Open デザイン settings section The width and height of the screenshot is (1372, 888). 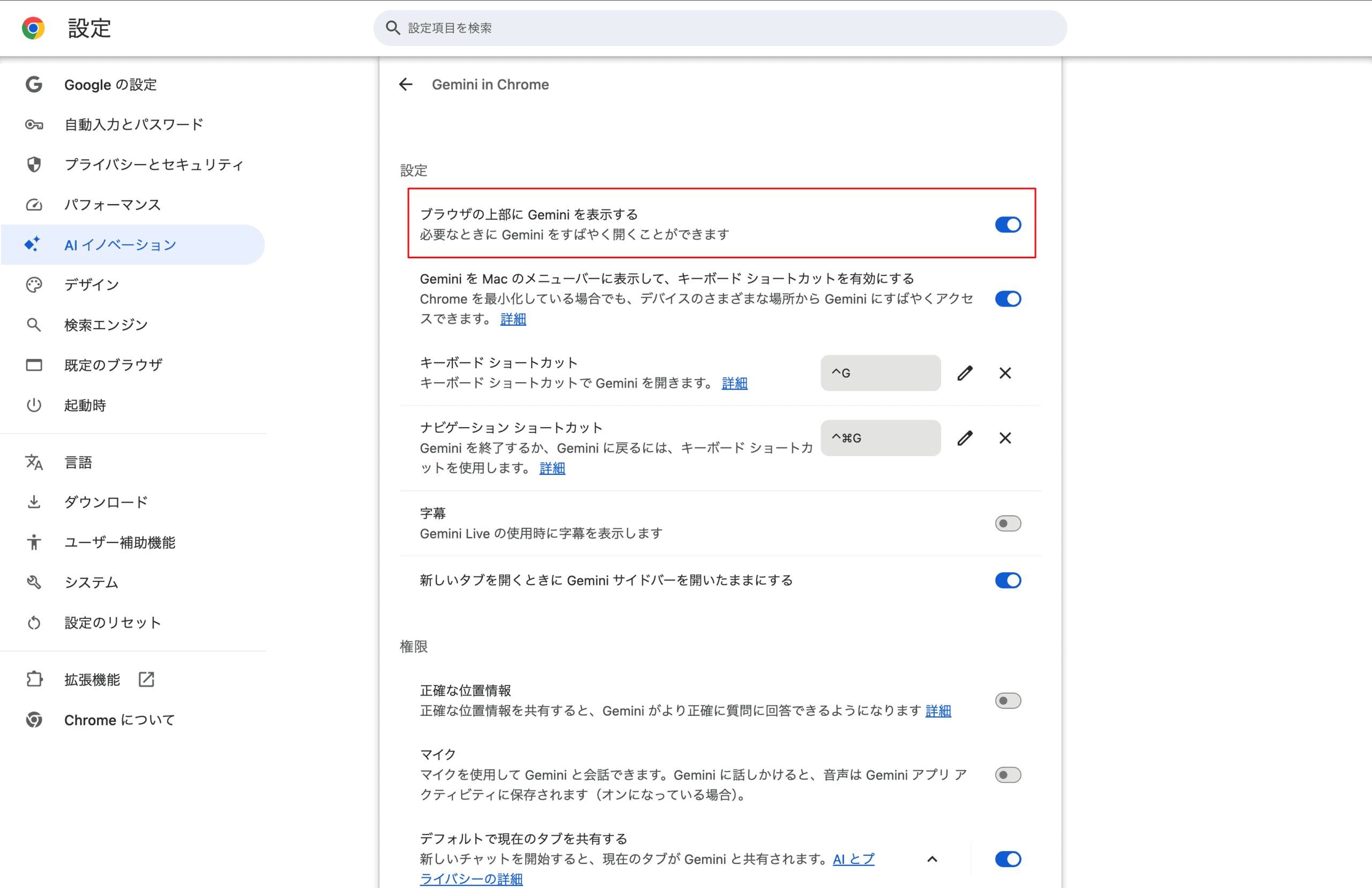point(132,285)
